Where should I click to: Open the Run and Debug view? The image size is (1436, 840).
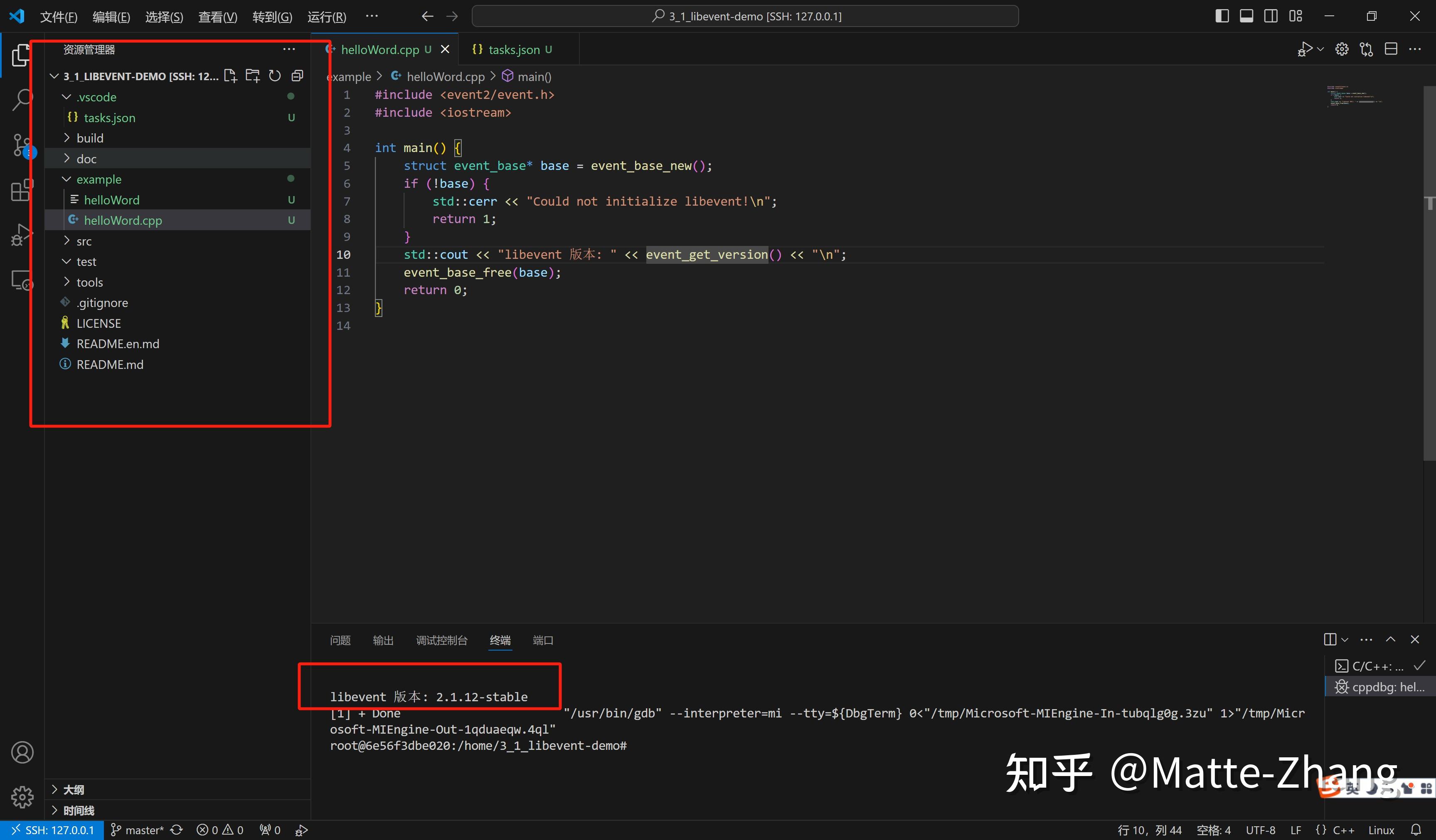click(x=22, y=235)
